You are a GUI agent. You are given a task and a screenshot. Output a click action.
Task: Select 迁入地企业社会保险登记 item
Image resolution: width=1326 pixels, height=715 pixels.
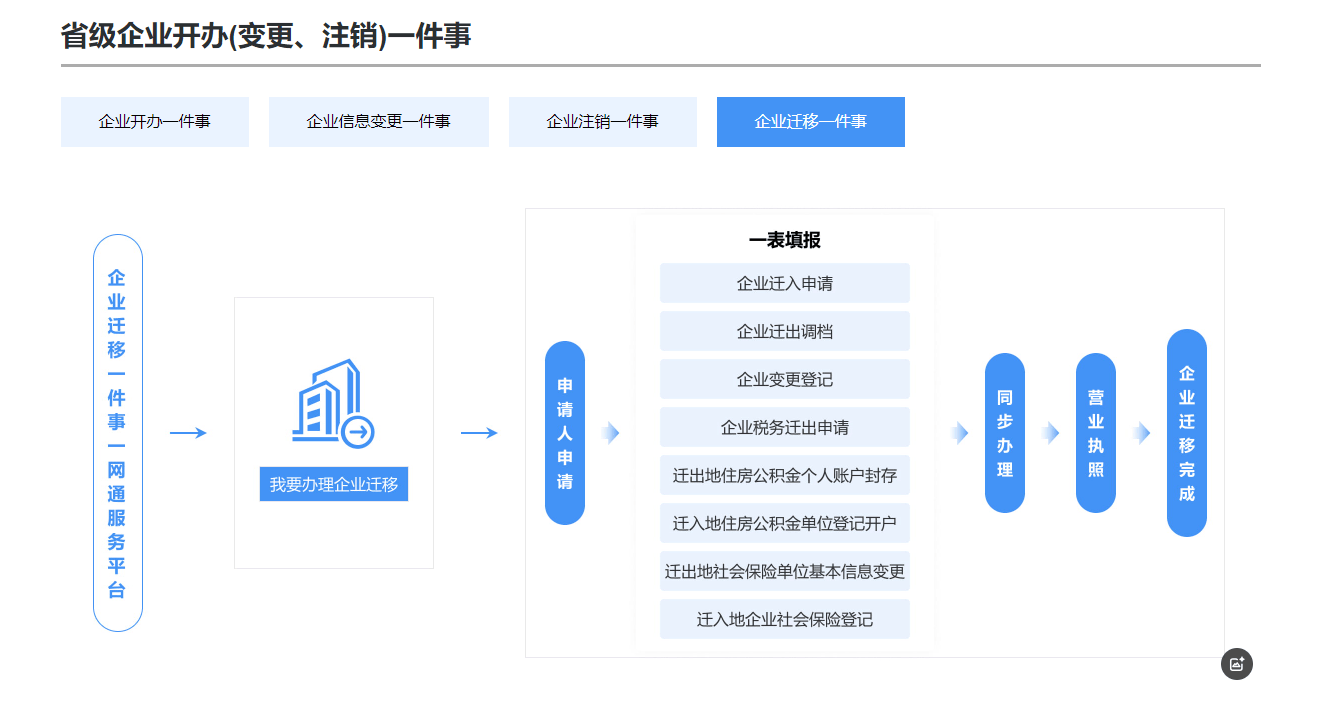click(785, 619)
